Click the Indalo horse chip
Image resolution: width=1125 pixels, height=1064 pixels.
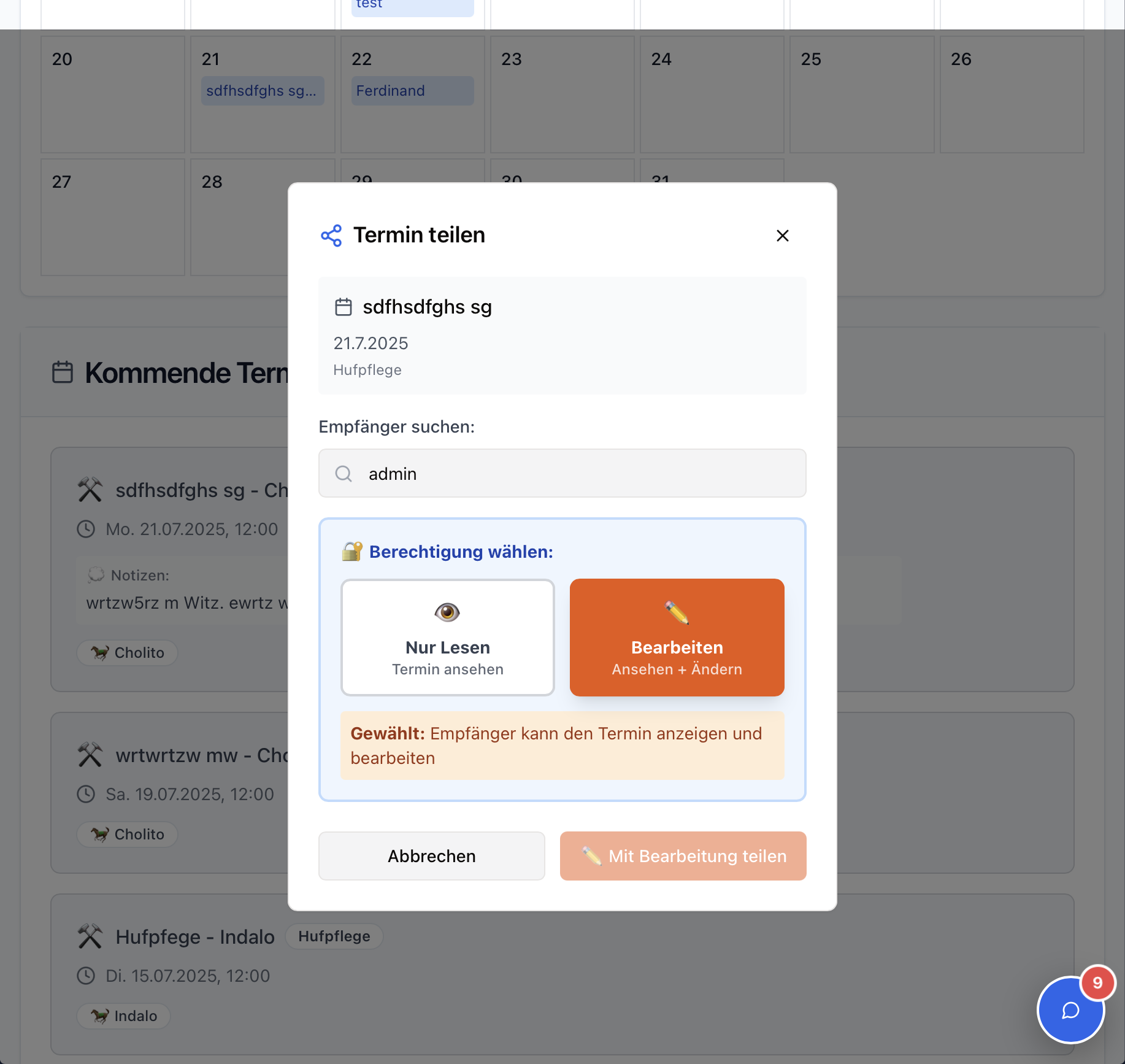124,1016
